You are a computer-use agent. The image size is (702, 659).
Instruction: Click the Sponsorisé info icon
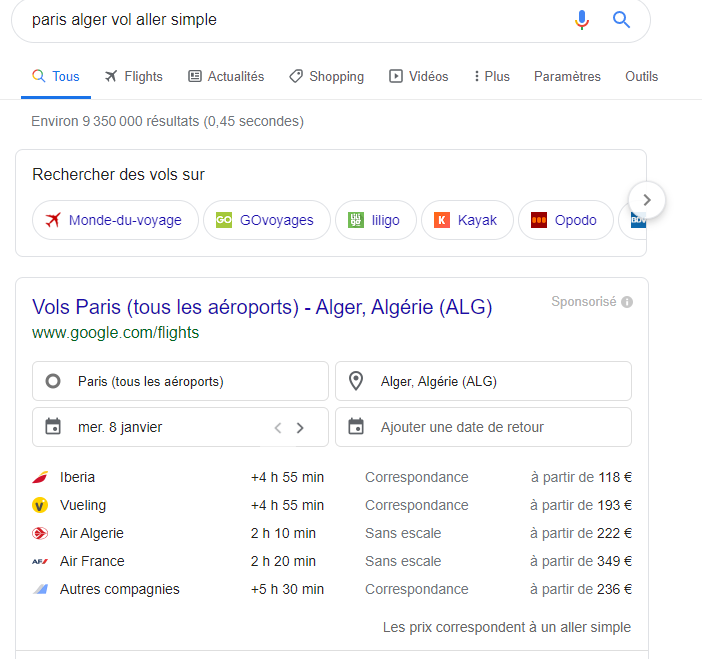coord(627,302)
